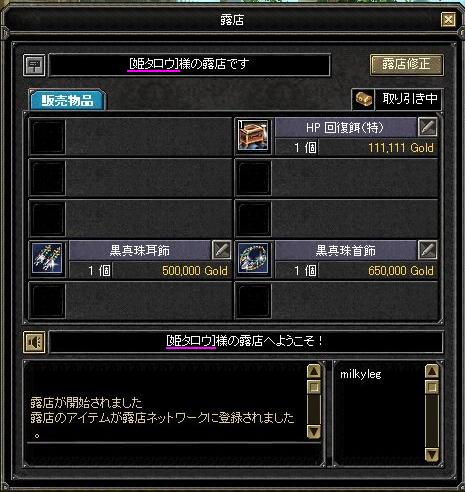
Task: Select the 黒真珠首飾 necklace item icon
Action: pos(253,258)
